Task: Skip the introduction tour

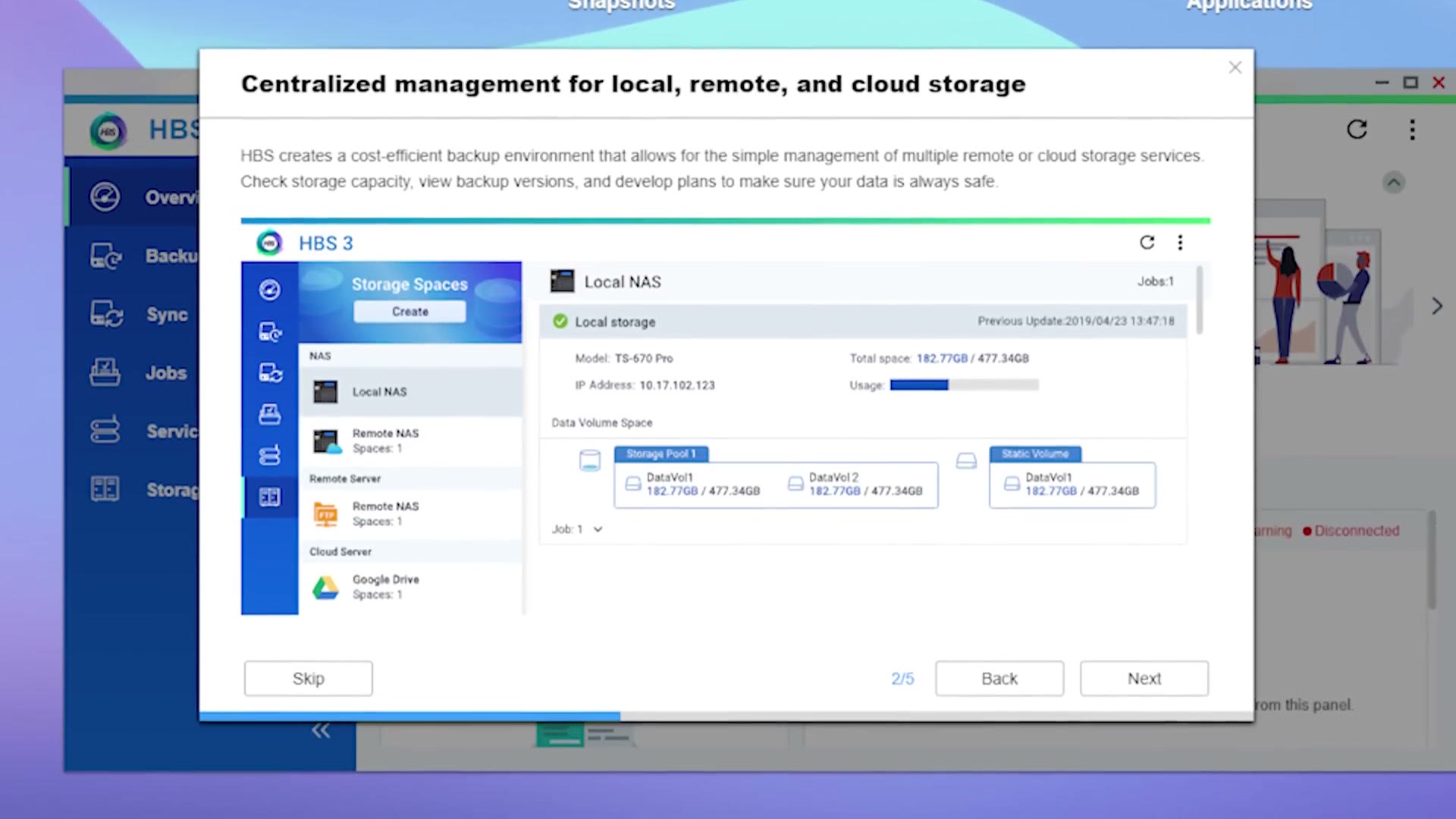Action: click(x=308, y=678)
